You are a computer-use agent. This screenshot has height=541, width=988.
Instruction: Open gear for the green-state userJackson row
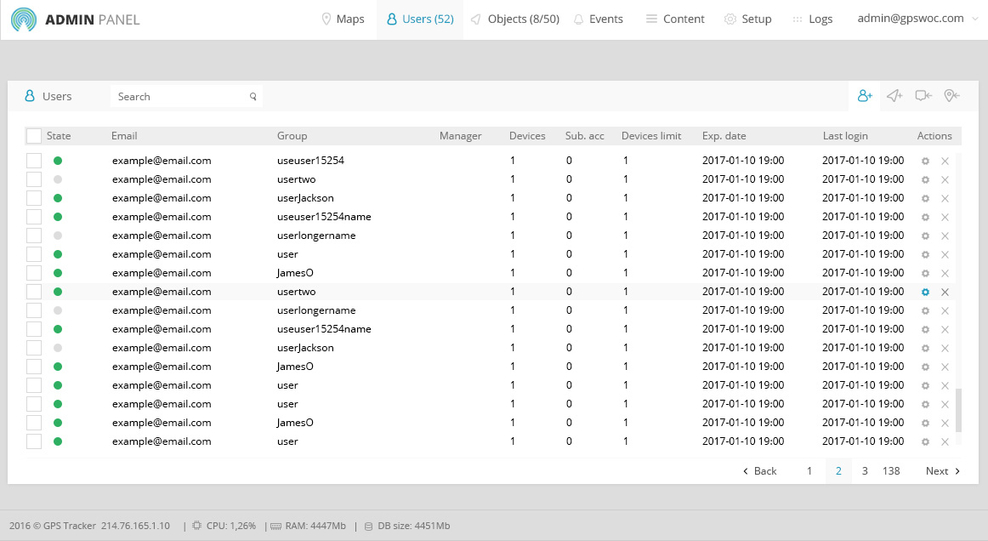[x=925, y=198]
